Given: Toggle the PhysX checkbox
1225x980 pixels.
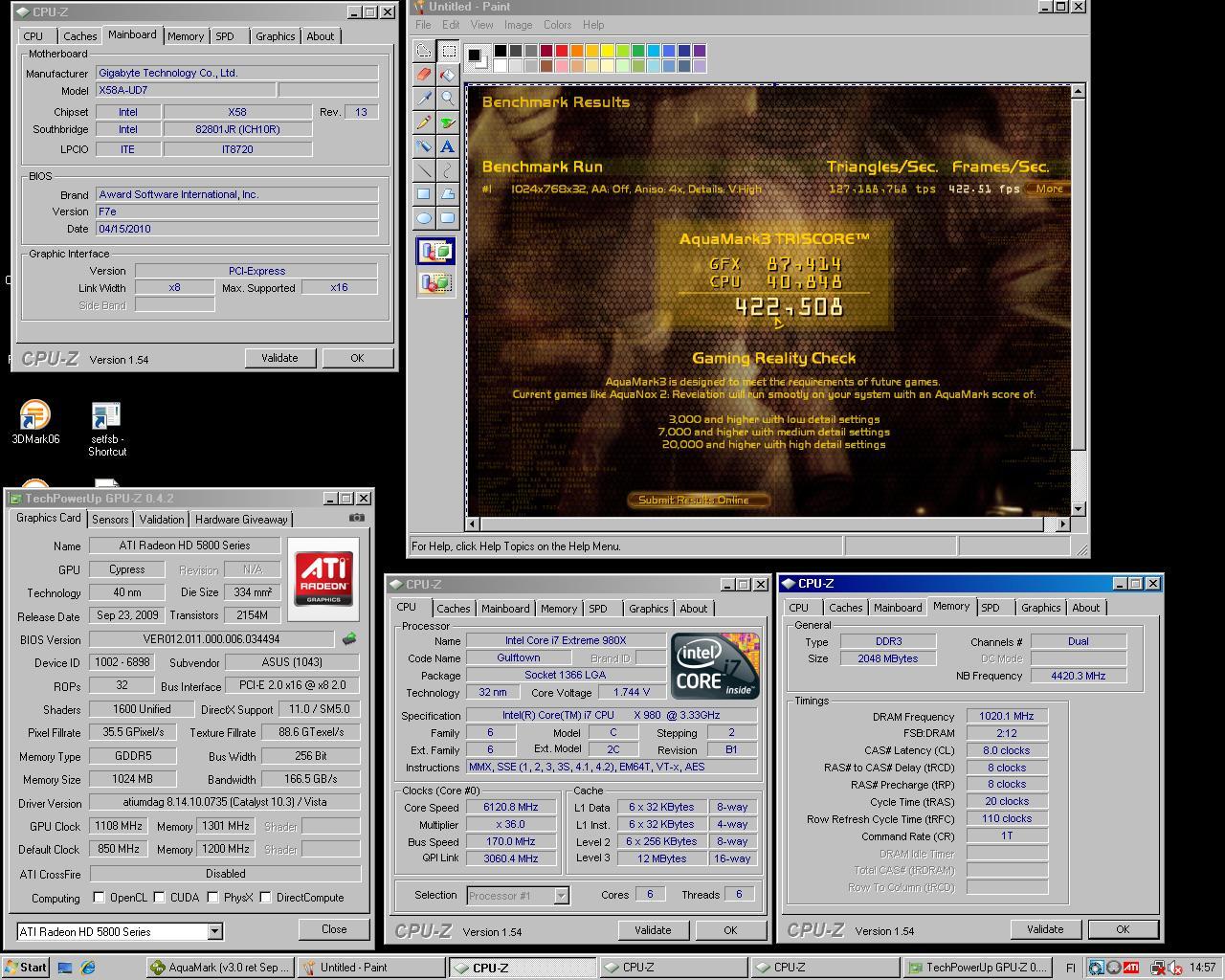Looking at the screenshot, I should click(x=212, y=898).
